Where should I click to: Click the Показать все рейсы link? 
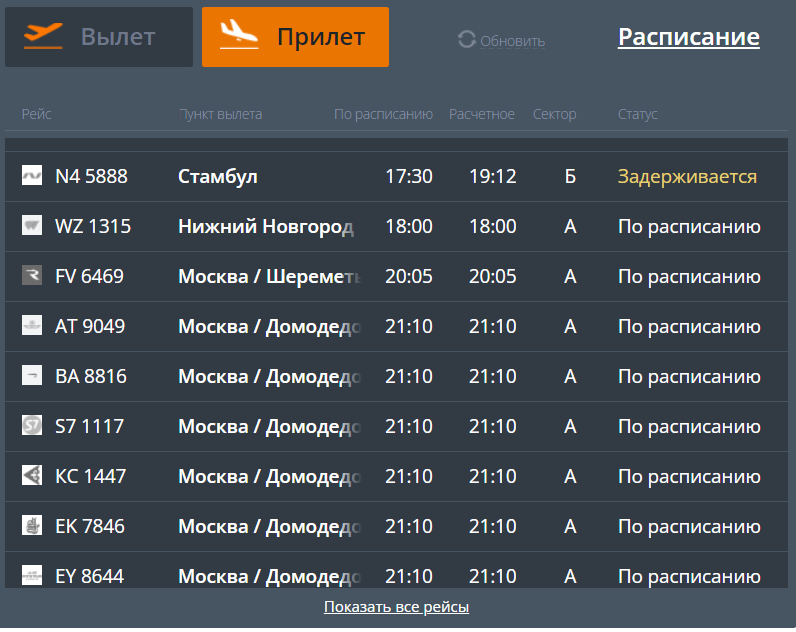[x=396, y=607]
